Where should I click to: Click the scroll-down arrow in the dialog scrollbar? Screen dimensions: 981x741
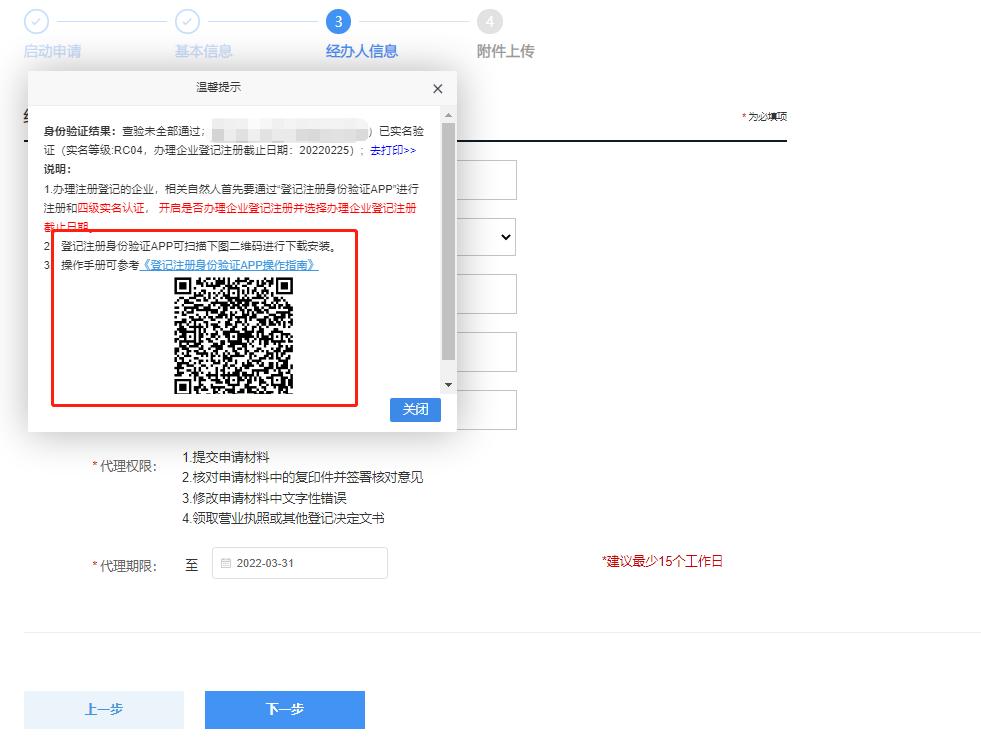(450, 384)
